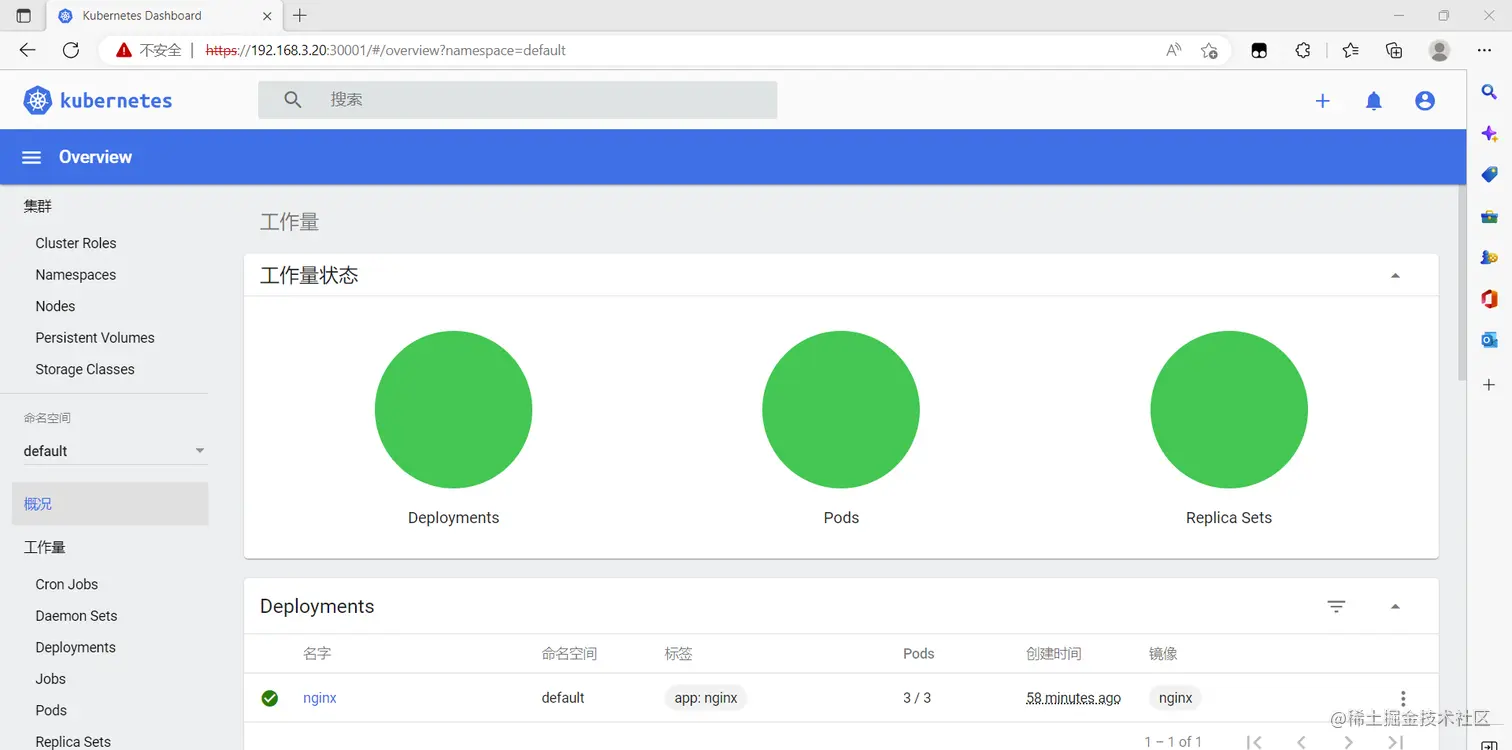Open the tab actions menu icon

coord(24,16)
